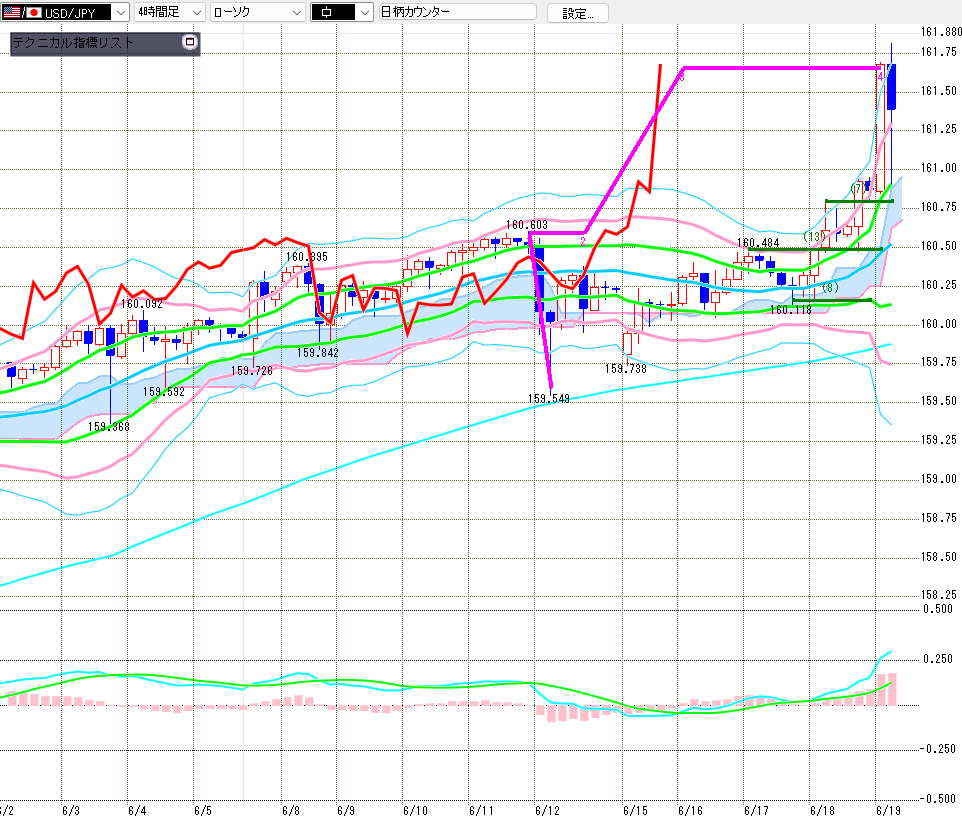Image resolution: width=962 pixels, height=818 pixels.
Task: Click the 設定... button
Action: tap(577, 13)
